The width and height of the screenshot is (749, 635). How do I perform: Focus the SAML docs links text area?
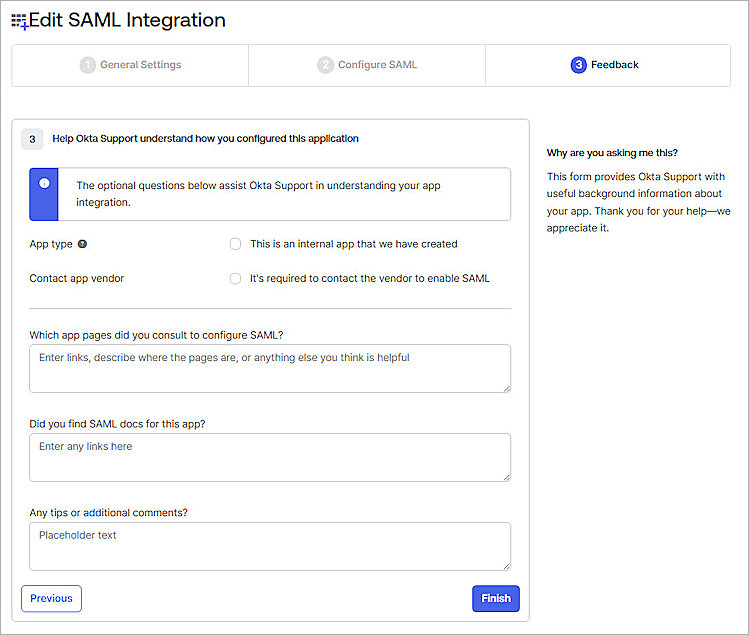(270, 458)
